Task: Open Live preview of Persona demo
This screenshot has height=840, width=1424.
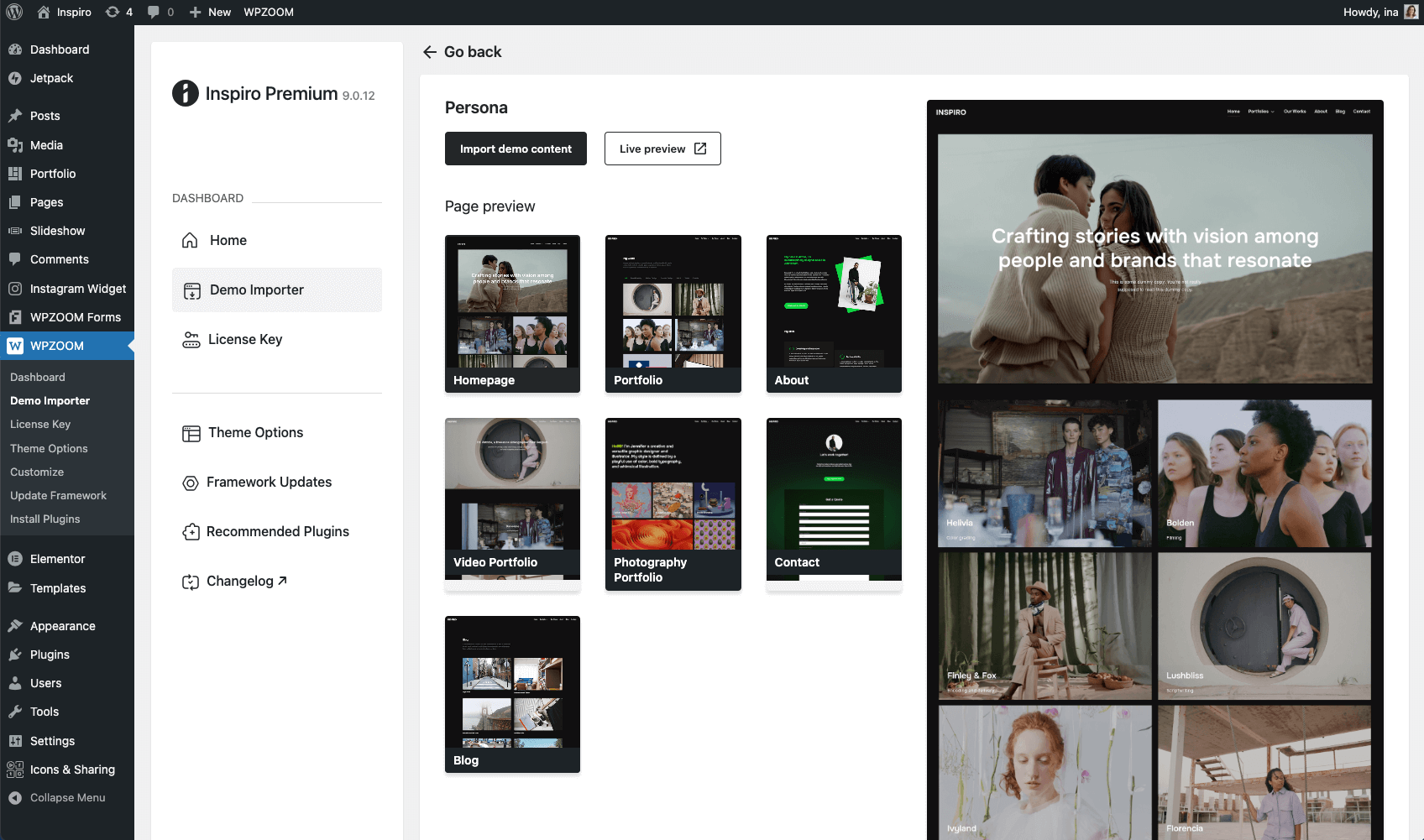Action: click(662, 149)
